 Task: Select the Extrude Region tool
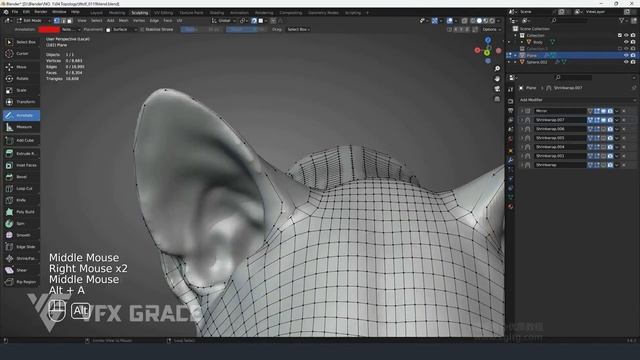pos(22,153)
